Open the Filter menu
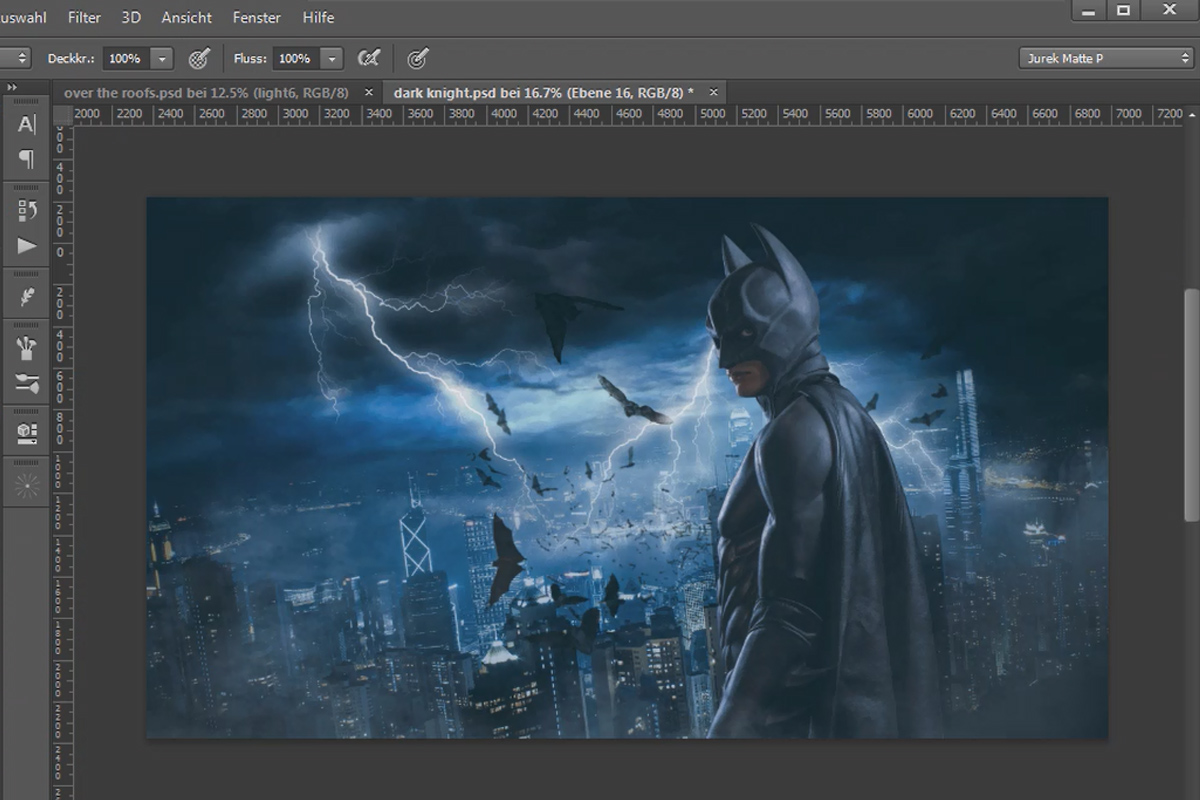This screenshot has height=800, width=1200. click(84, 17)
